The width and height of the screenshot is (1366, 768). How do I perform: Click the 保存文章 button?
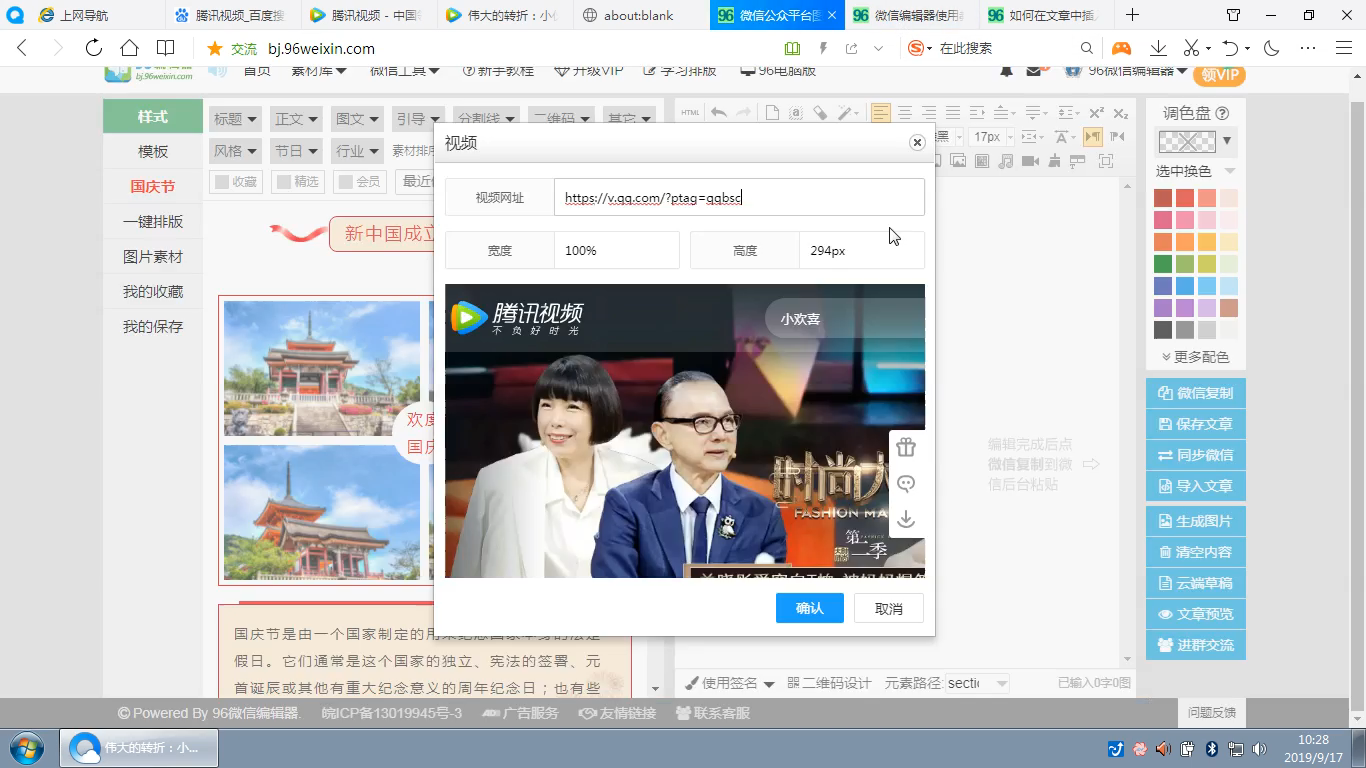(1196, 424)
